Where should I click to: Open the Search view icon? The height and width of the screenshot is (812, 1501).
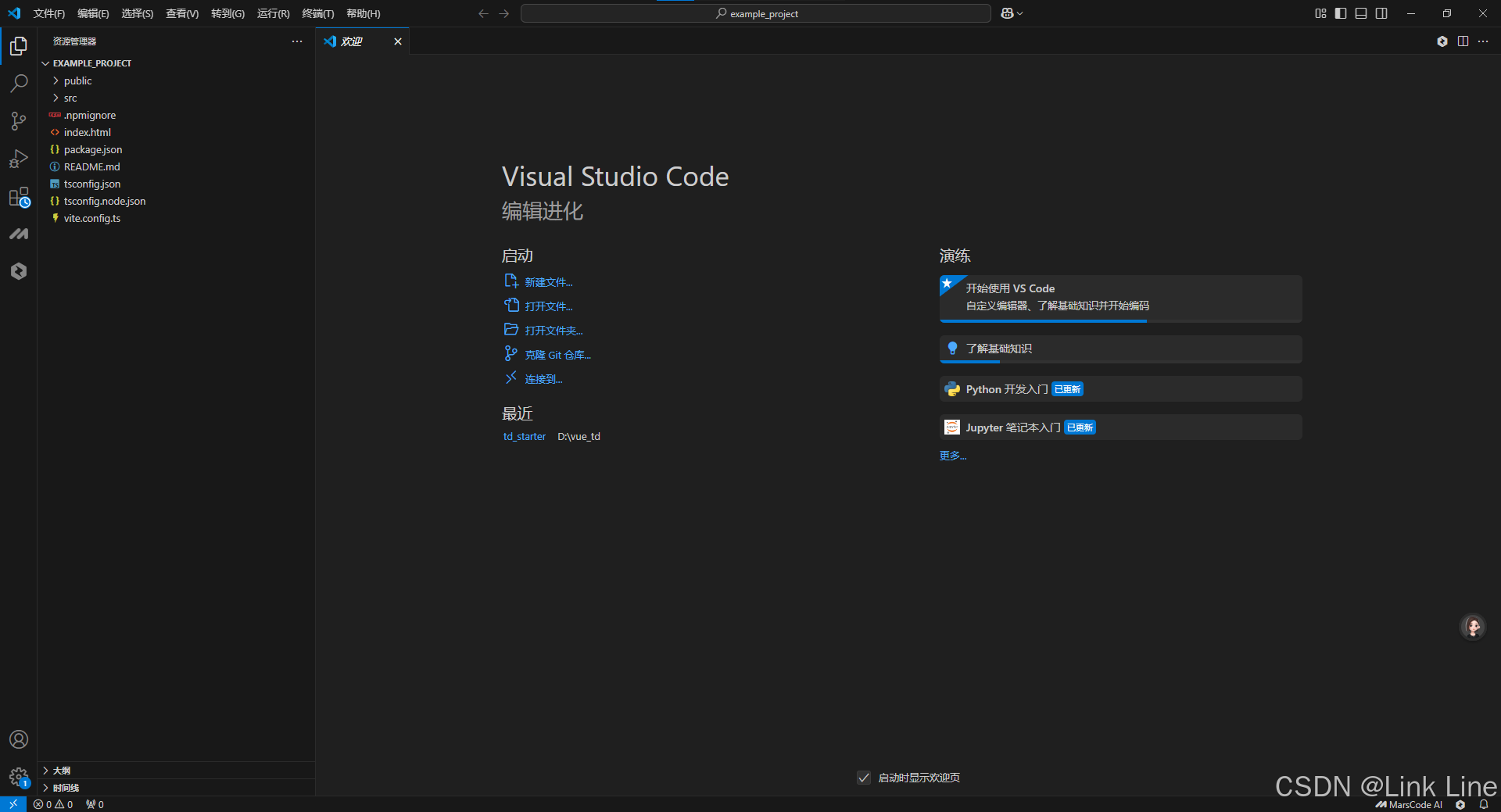click(19, 84)
